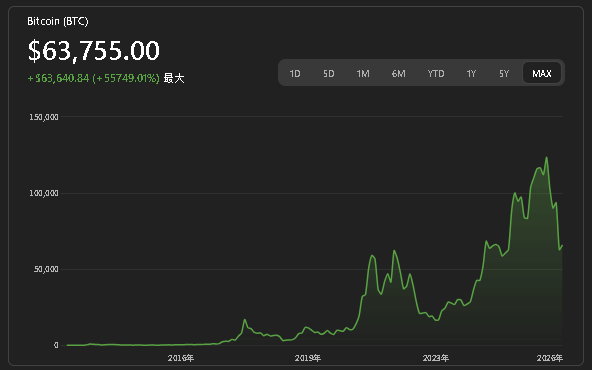This screenshot has width=592, height=370.
Task: Click the 2016年 x-axis label
Action: [181, 358]
